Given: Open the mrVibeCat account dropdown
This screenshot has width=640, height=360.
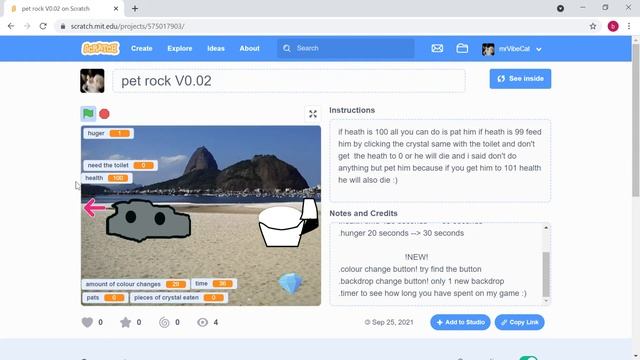Looking at the screenshot, I should click(511, 49).
